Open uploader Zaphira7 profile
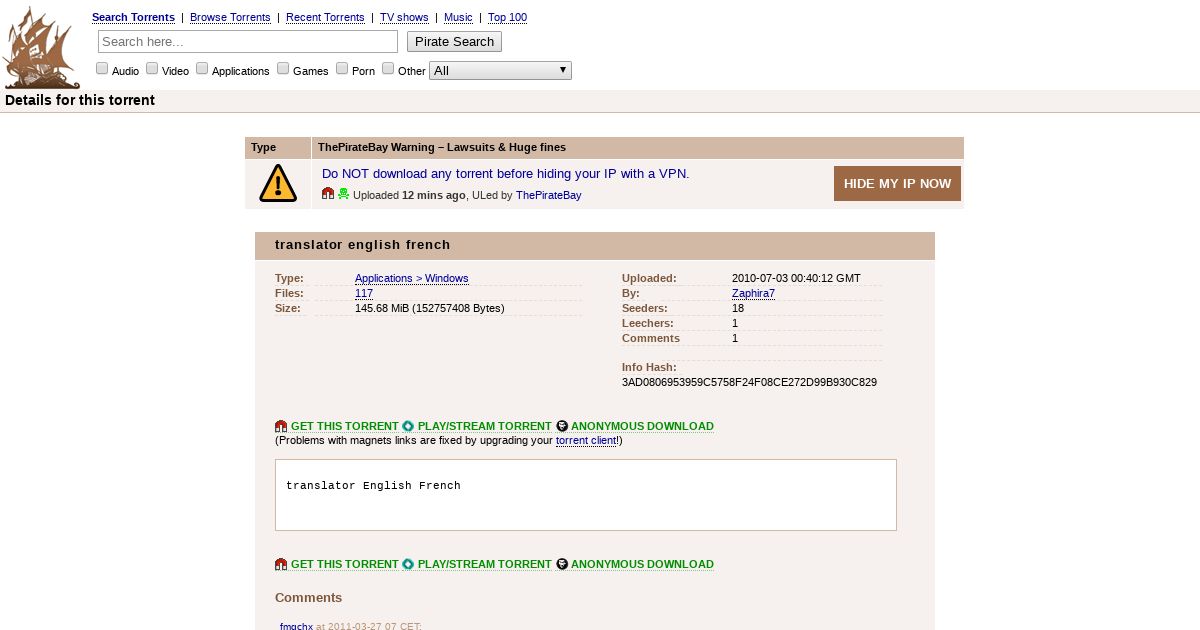Image resolution: width=1200 pixels, height=630 pixels. click(753, 293)
